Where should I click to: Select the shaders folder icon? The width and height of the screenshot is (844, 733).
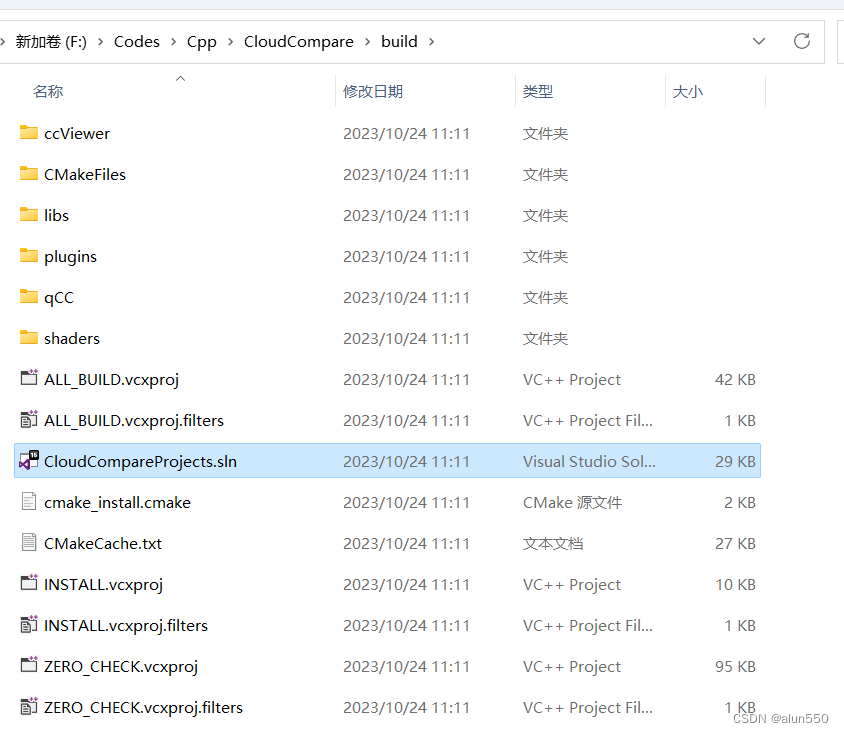(x=29, y=337)
